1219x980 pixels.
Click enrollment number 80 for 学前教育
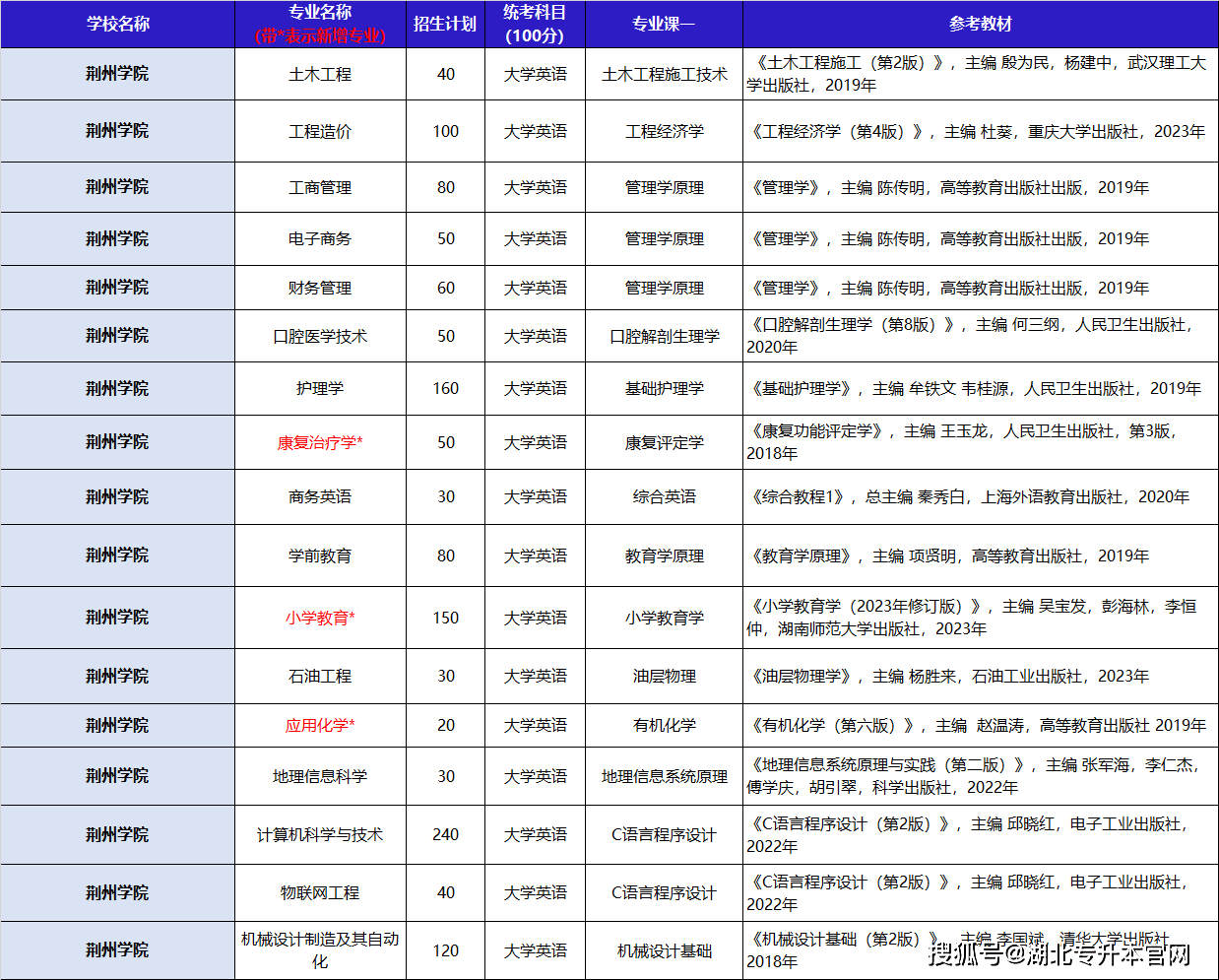445,555
